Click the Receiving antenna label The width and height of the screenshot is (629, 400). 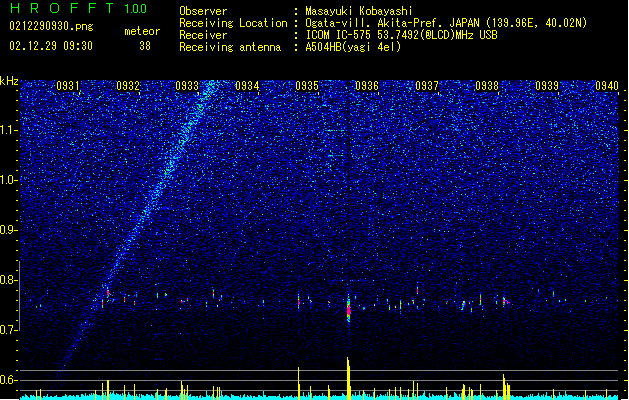(230, 47)
